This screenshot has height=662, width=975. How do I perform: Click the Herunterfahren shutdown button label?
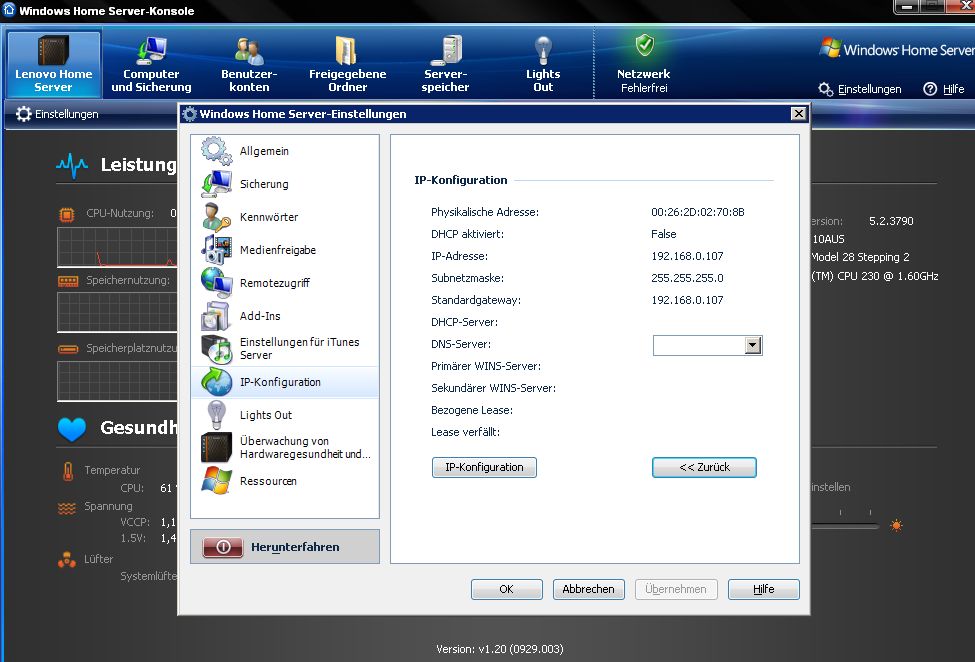tap(295, 547)
